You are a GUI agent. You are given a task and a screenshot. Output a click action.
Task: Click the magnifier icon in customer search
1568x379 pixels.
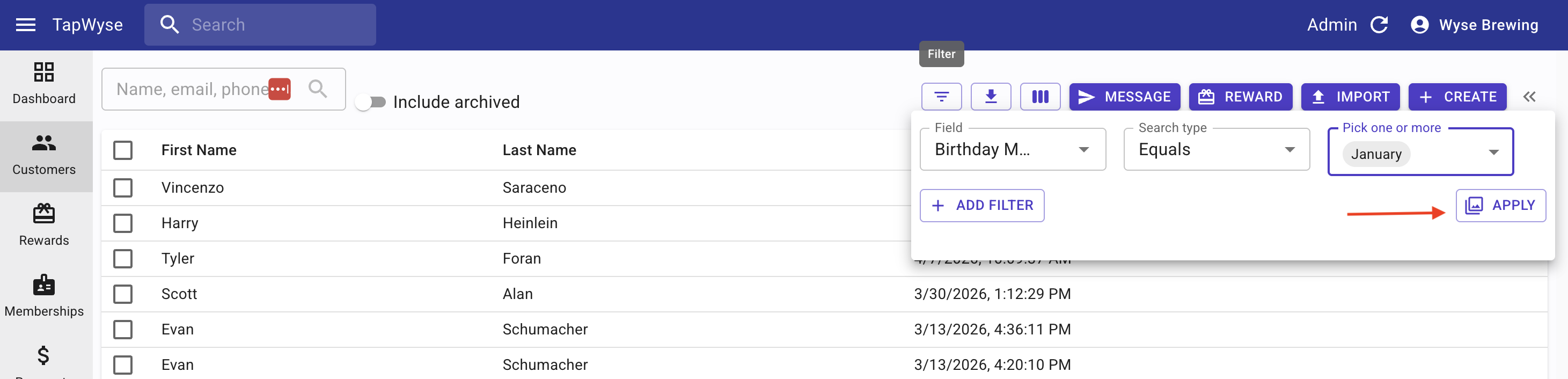coord(317,89)
